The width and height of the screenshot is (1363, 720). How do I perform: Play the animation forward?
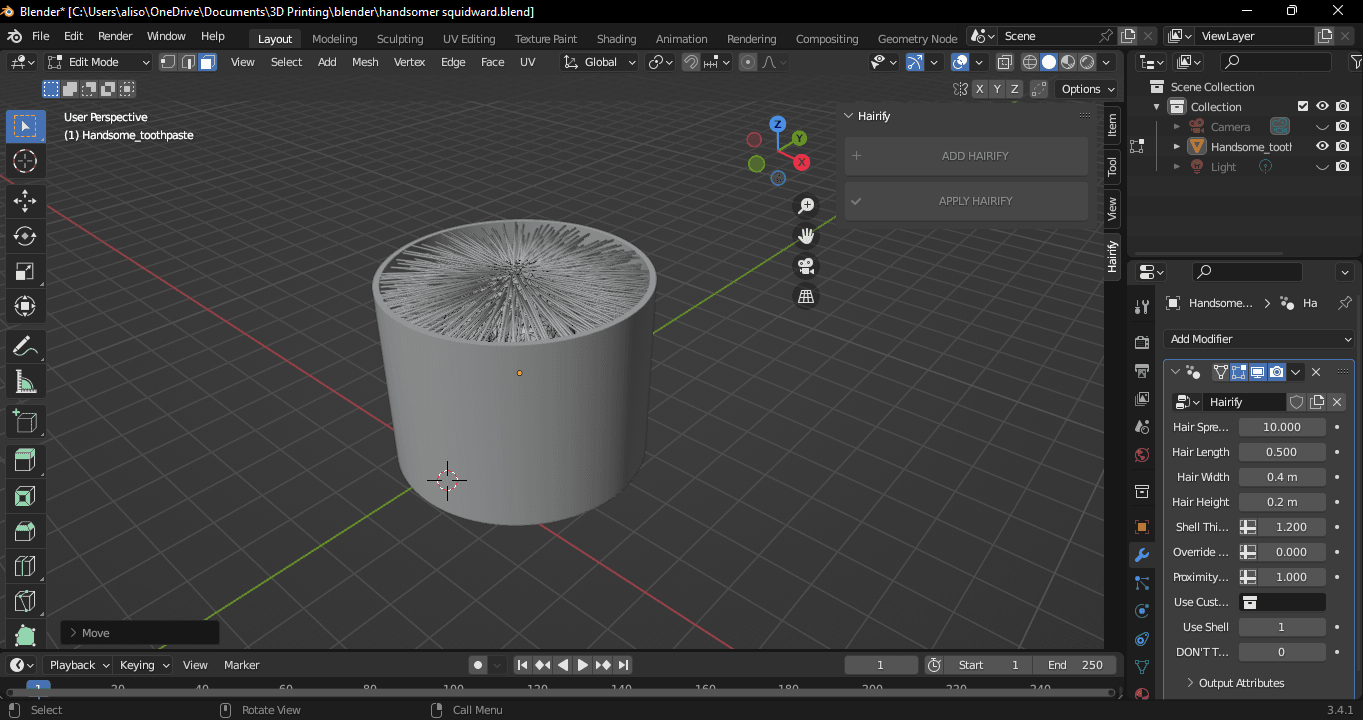click(x=583, y=665)
